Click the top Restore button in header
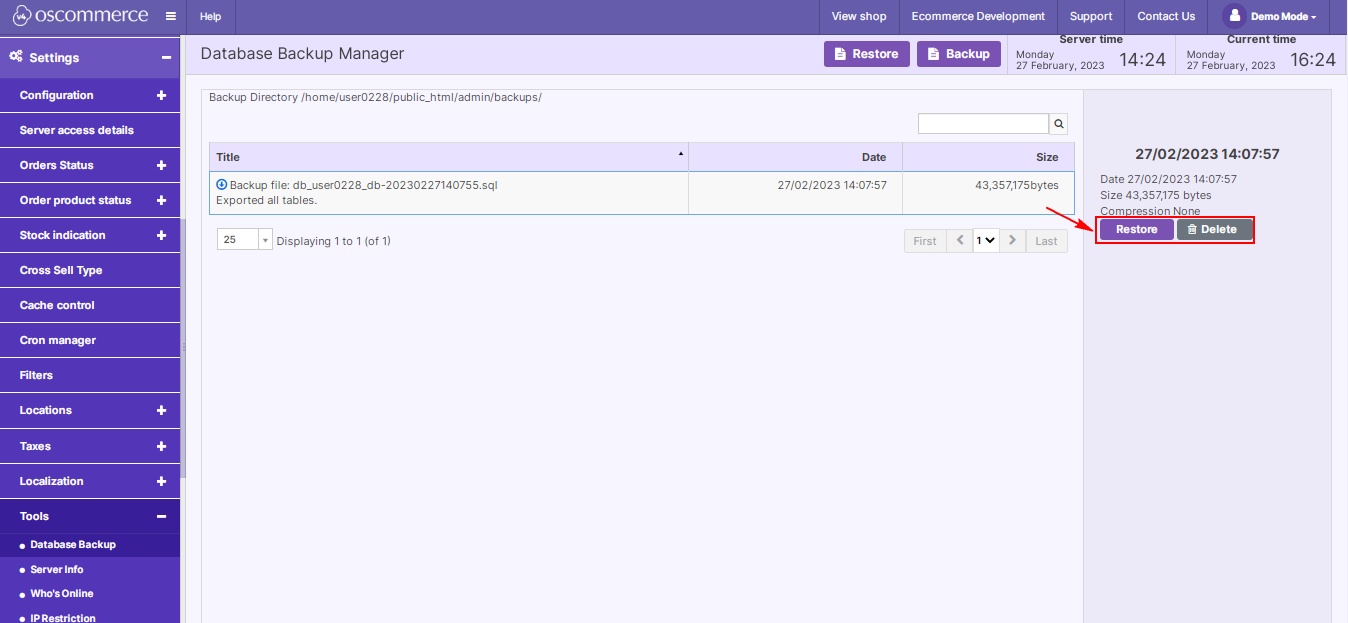 tap(867, 54)
